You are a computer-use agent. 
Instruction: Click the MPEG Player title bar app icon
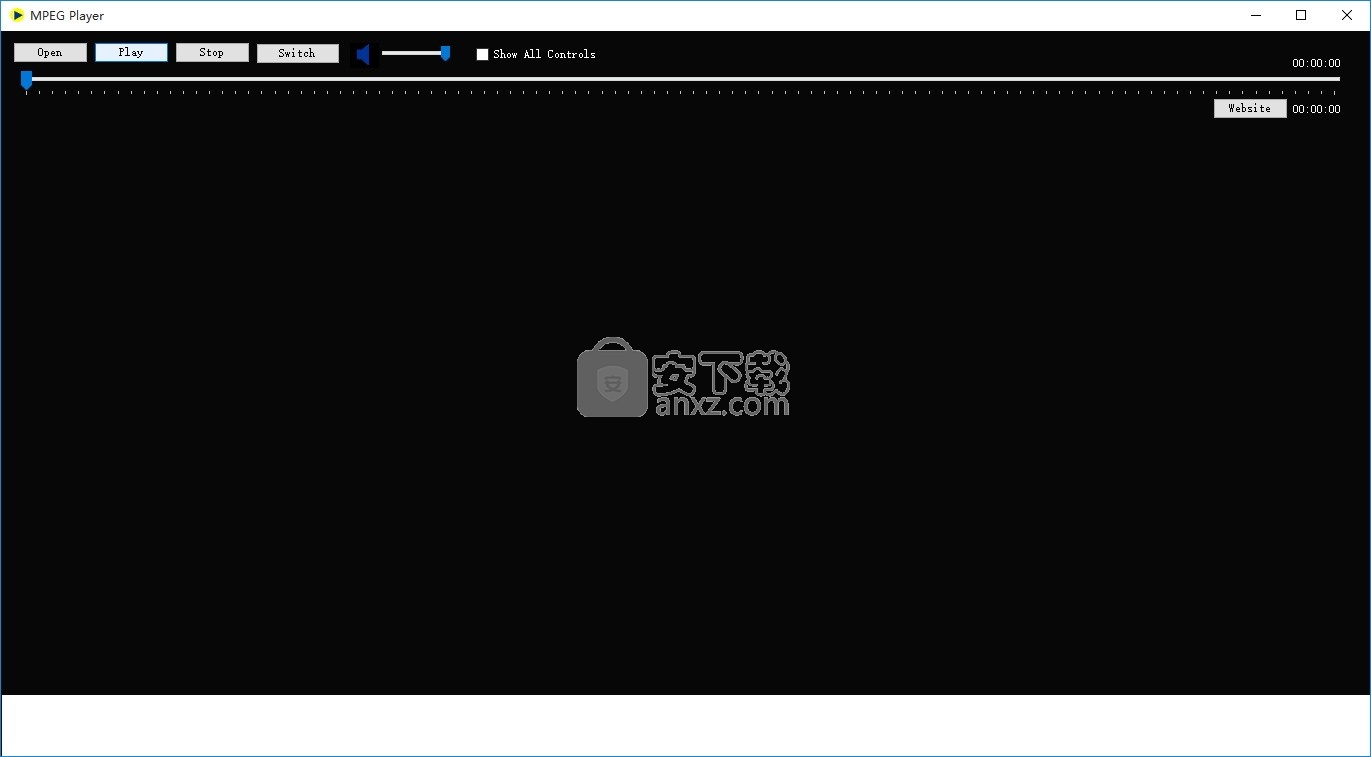pos(17,15)
